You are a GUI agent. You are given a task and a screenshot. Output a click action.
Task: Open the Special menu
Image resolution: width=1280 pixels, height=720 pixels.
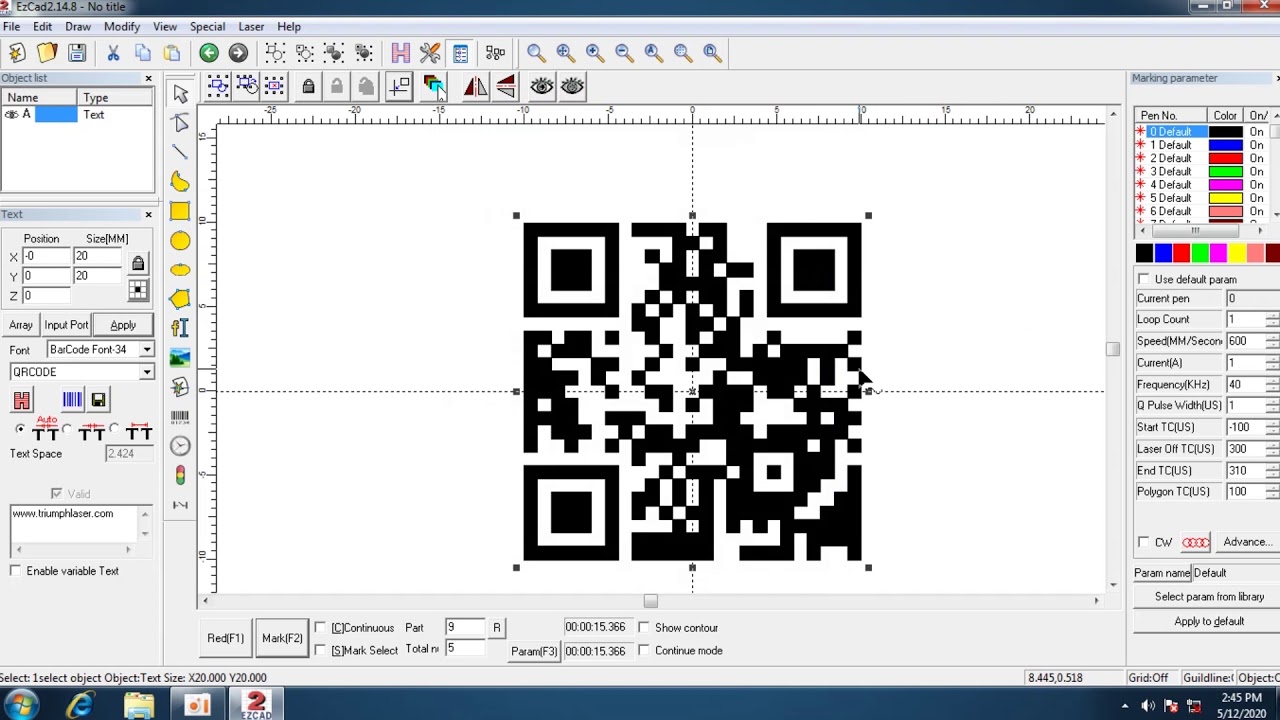tap(207, 27)
